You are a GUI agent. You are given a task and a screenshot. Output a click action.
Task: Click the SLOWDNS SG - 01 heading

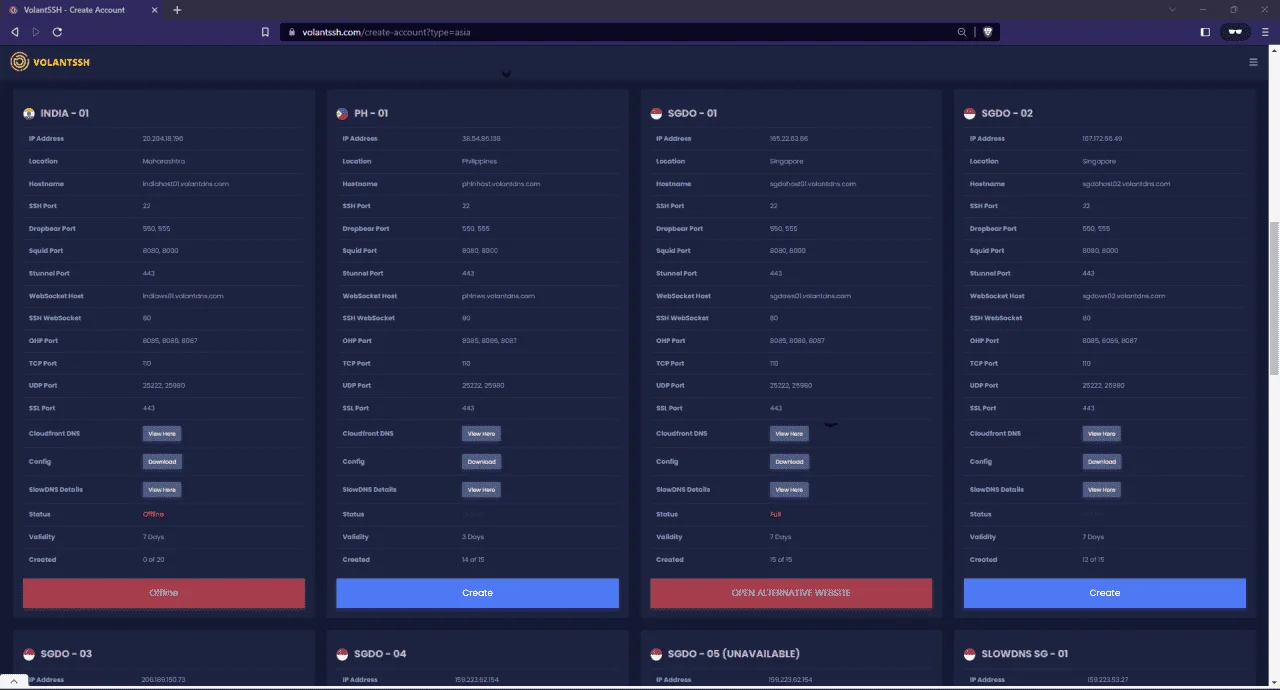[1025, 654]
